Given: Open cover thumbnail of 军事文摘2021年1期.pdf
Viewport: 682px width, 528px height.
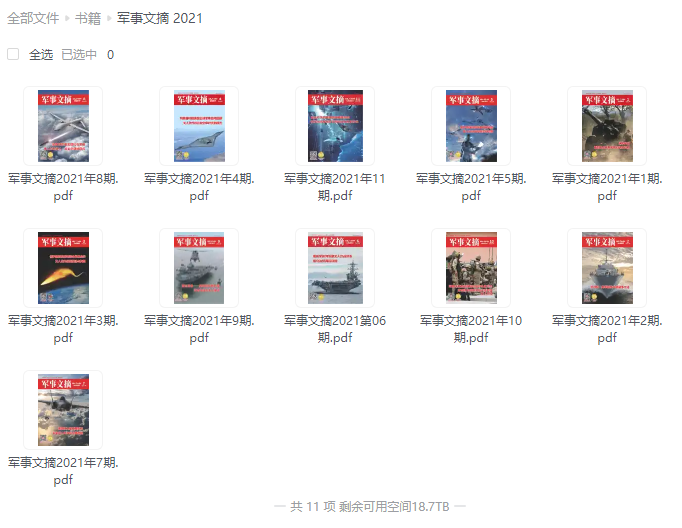Looking at the screenshot, I should (607, 126).
